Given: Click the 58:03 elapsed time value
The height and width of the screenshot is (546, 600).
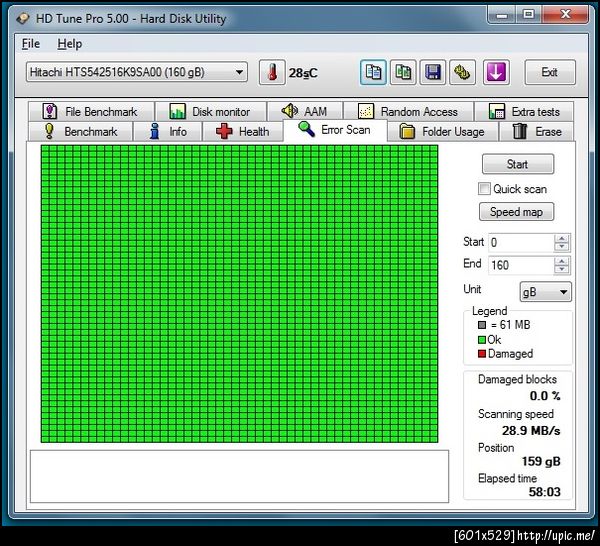Looking at the screenshot, I should 544,492.
